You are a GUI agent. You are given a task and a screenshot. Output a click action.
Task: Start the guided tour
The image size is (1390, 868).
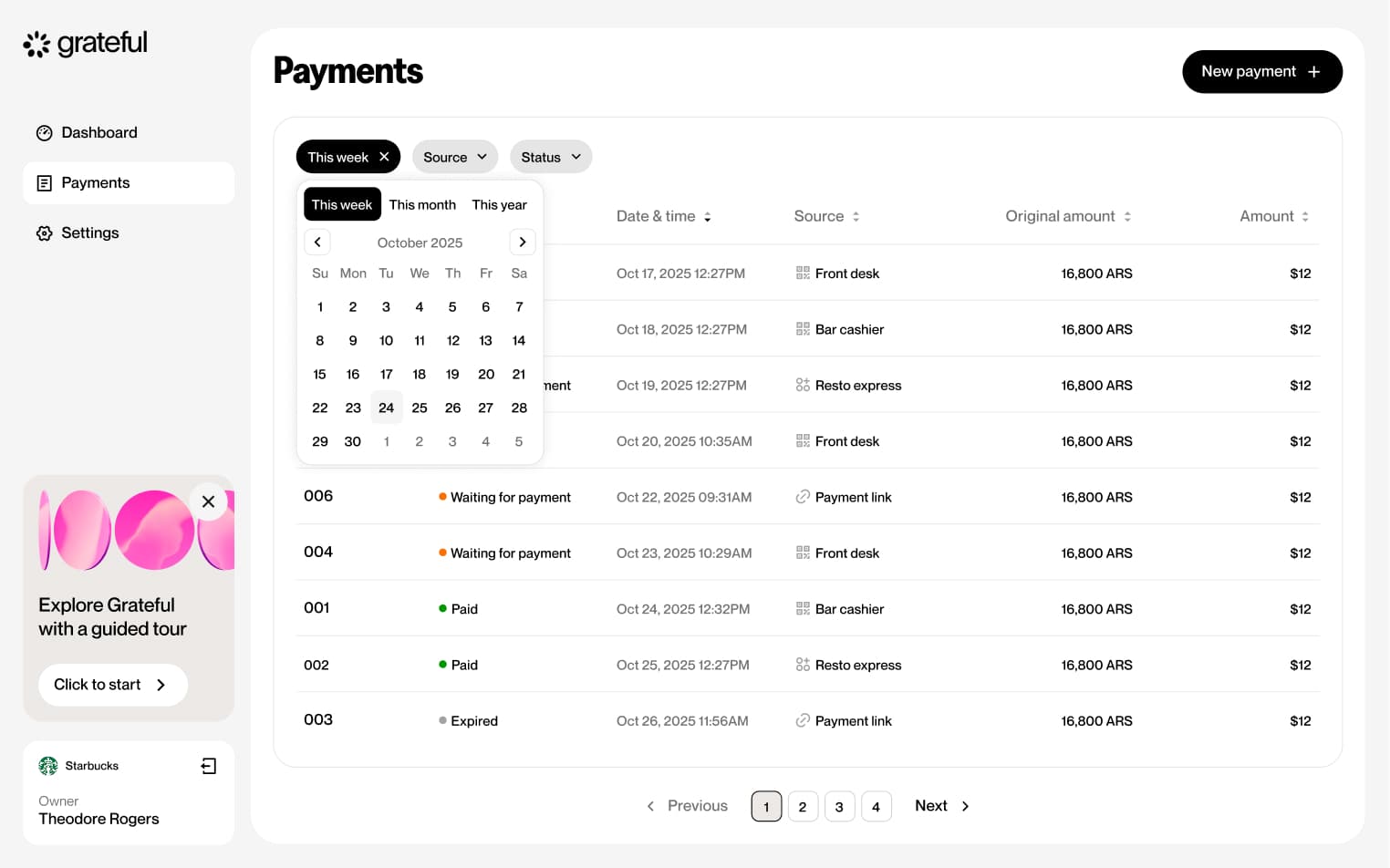tap(112, 685)
